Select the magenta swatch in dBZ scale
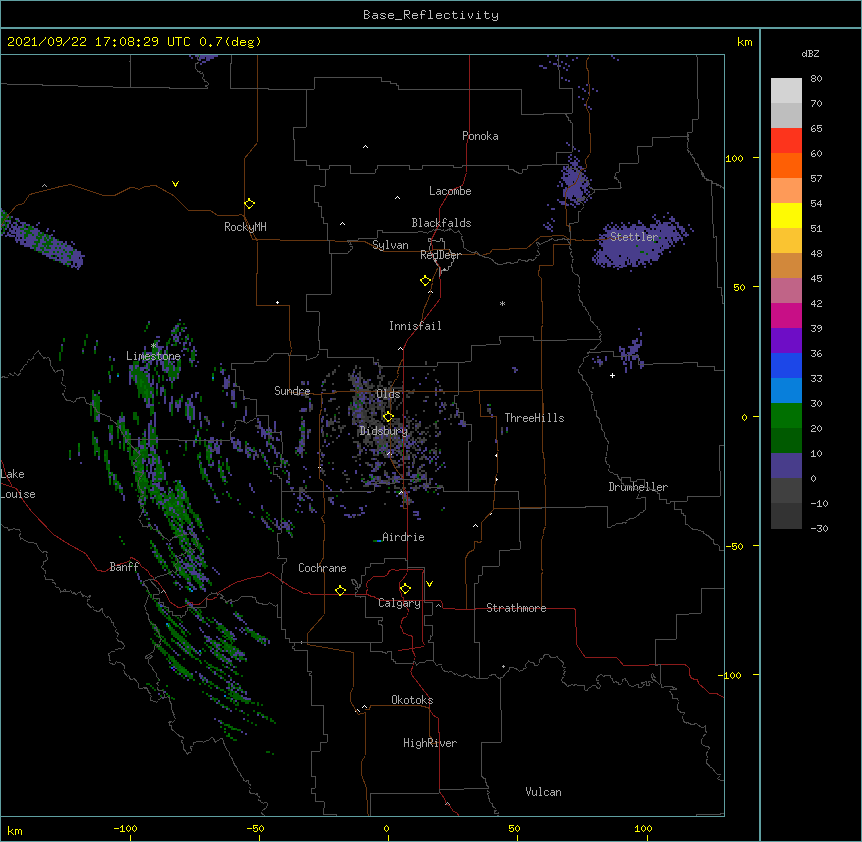The height and width of the screenshot is (842, 862). pos(786,315)
